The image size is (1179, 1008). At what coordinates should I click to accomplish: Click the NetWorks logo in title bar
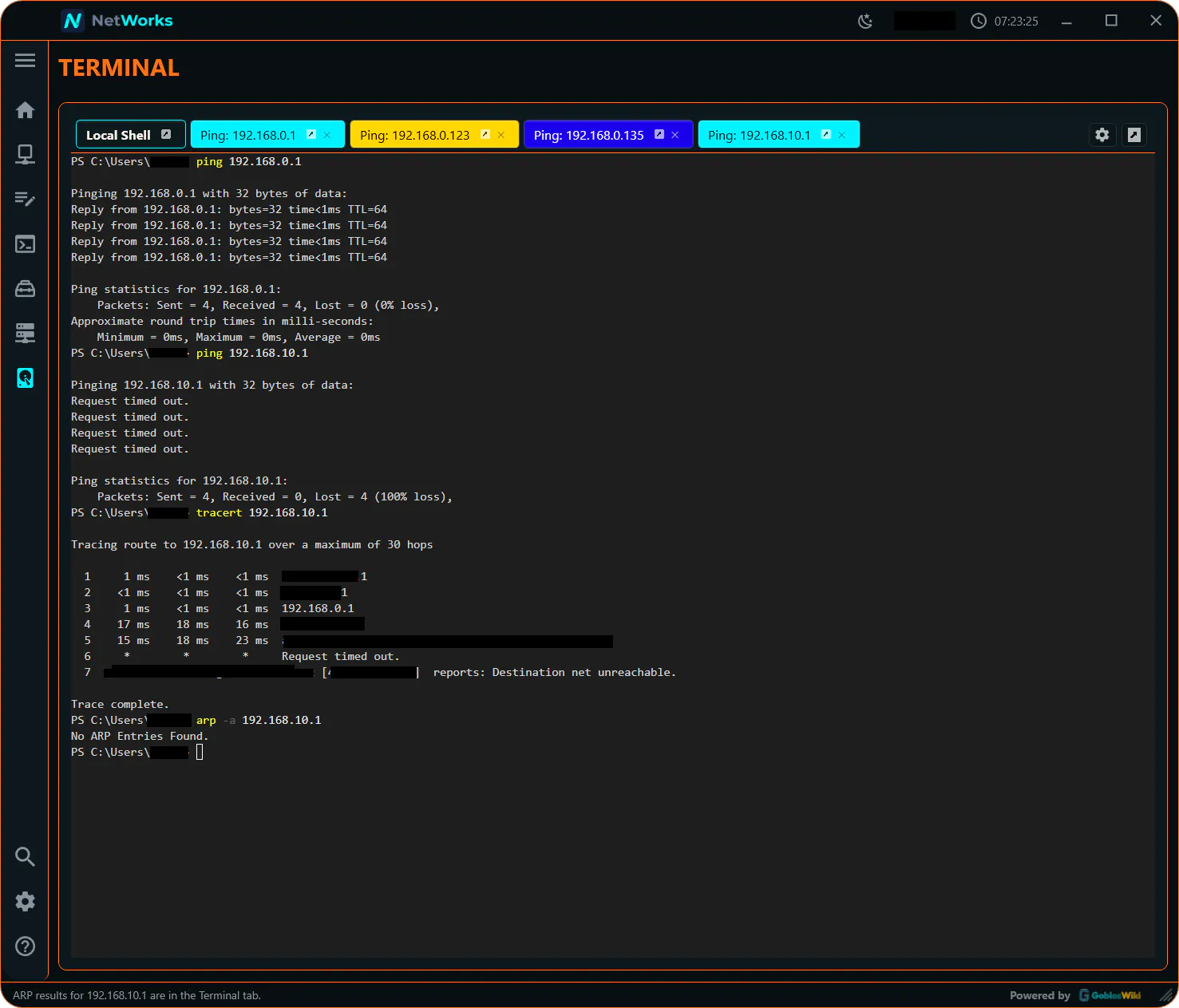[117, 21]
